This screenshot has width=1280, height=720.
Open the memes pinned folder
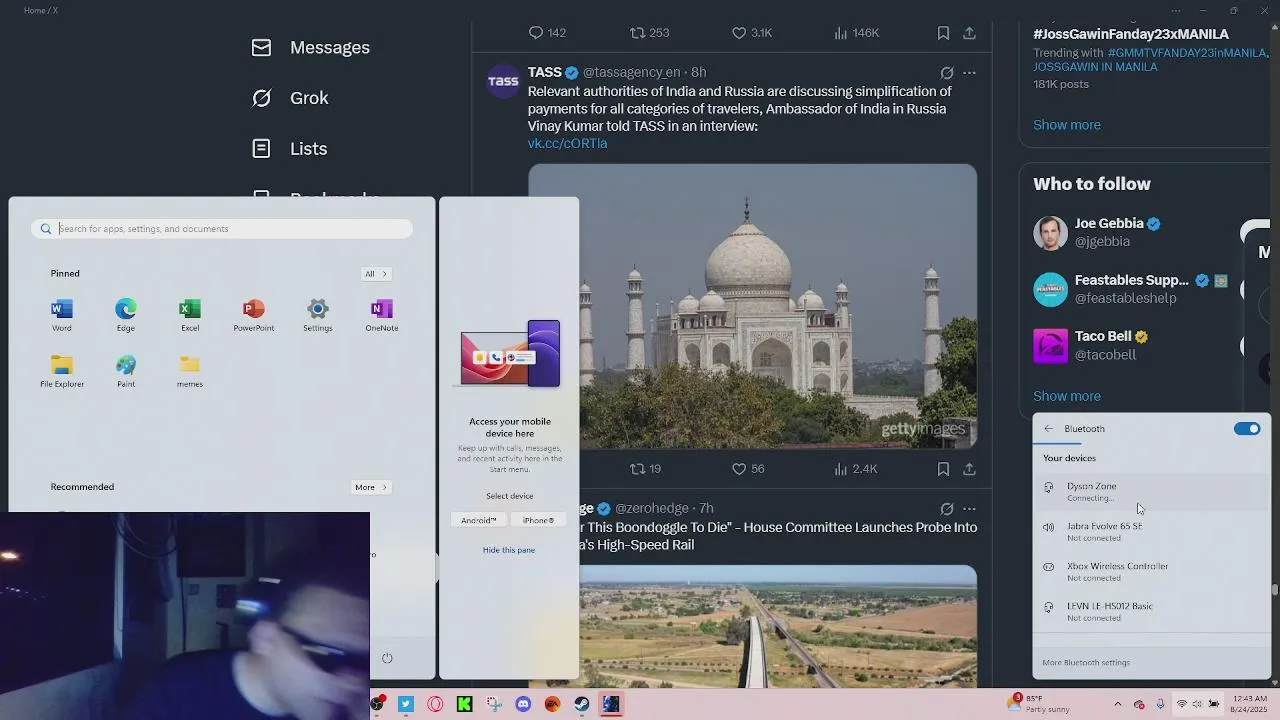tap(190, 371)
